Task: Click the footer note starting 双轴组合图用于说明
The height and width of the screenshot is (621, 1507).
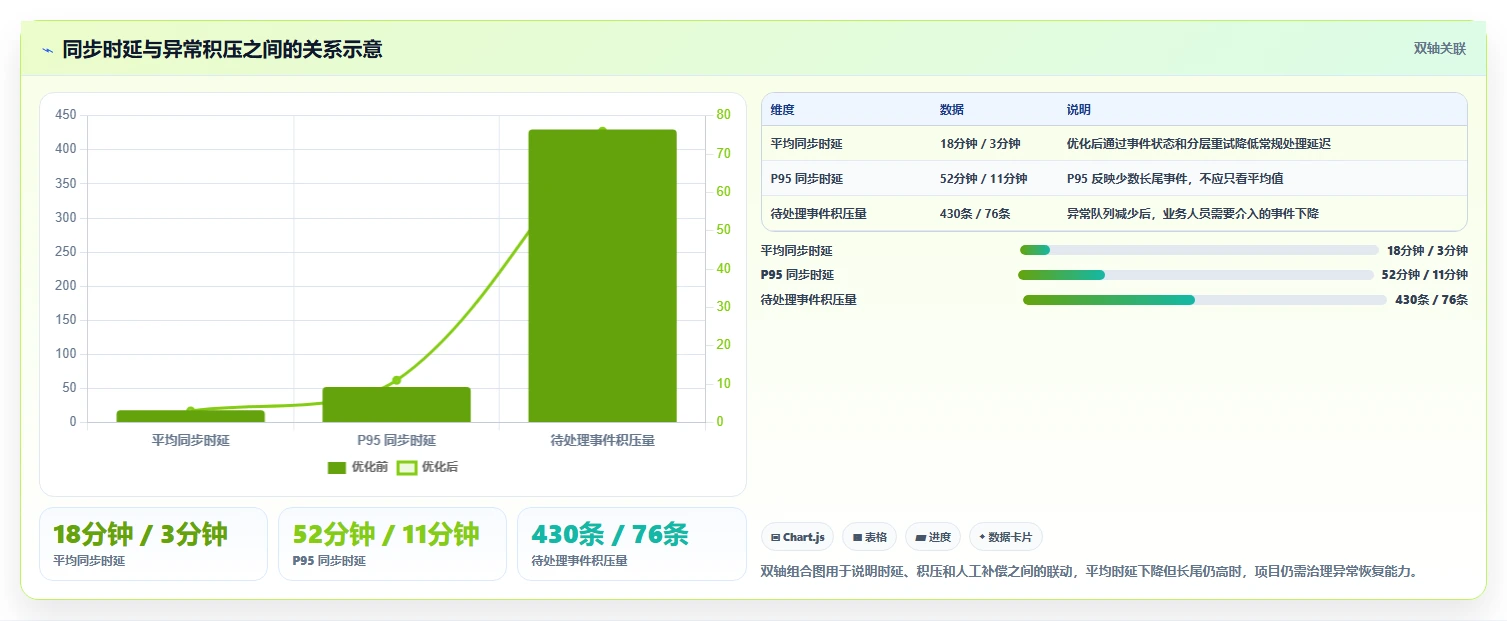Action: 1089,572
